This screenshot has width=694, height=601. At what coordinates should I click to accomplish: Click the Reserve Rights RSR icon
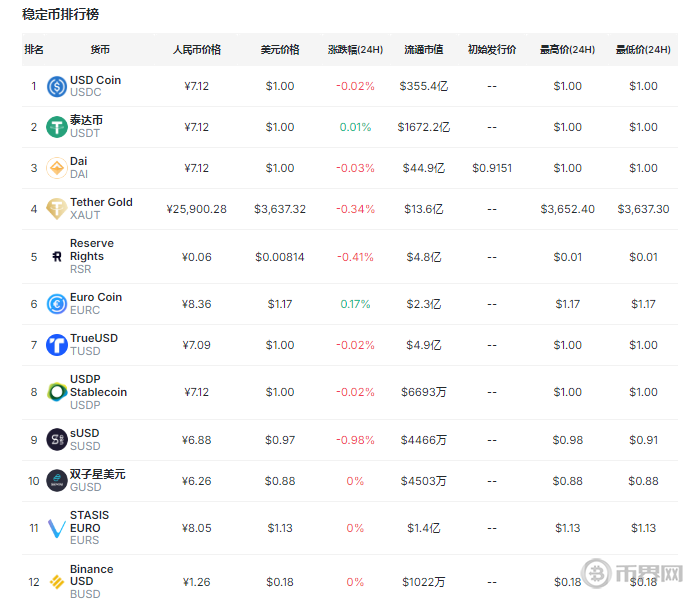pyautogui.click(x=56, y=257)
